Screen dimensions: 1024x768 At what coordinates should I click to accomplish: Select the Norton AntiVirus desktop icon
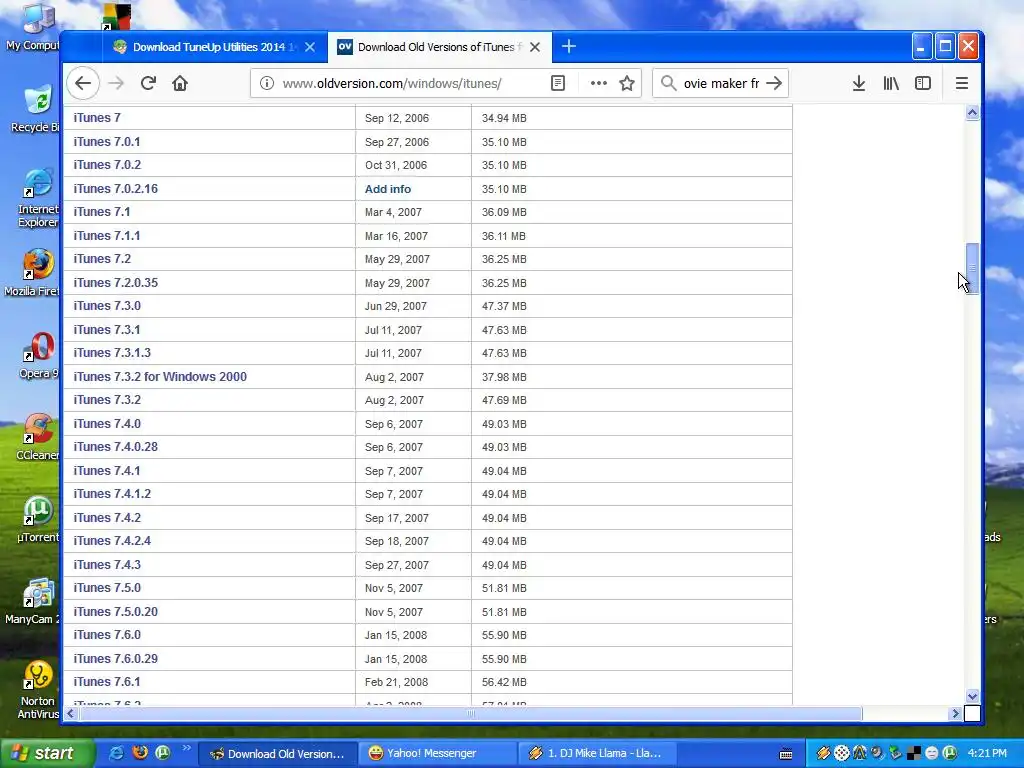[x=37, y=690]
